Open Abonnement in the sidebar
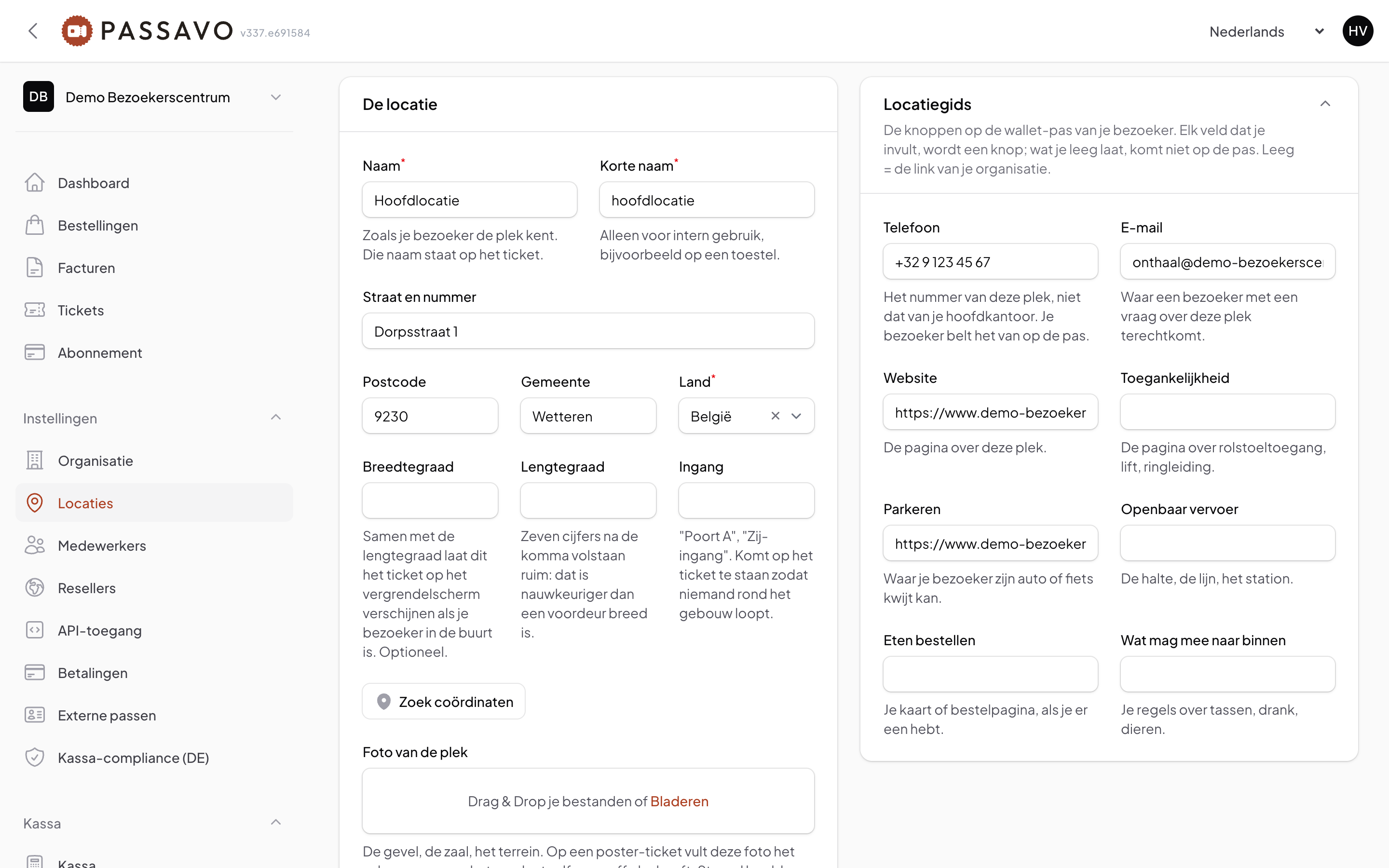This screenshot has height=868, width=1389. point(154,353)
